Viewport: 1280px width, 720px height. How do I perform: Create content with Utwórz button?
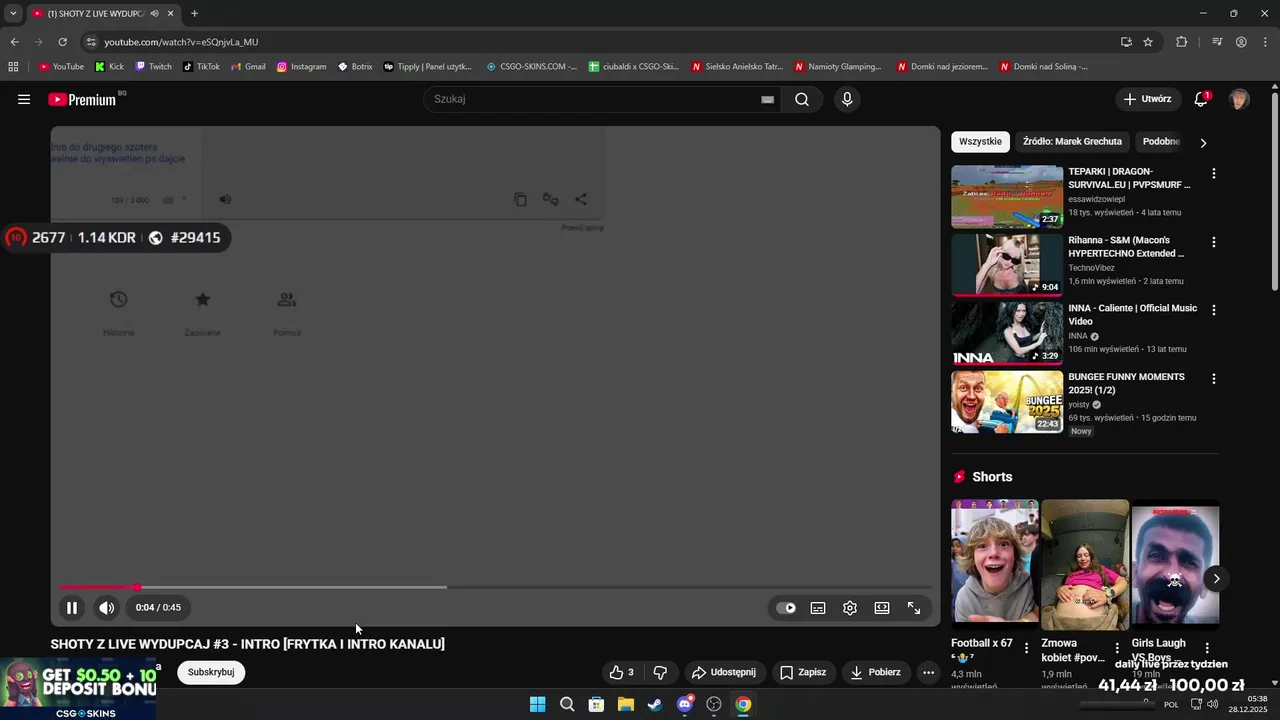pos(1147,99)
